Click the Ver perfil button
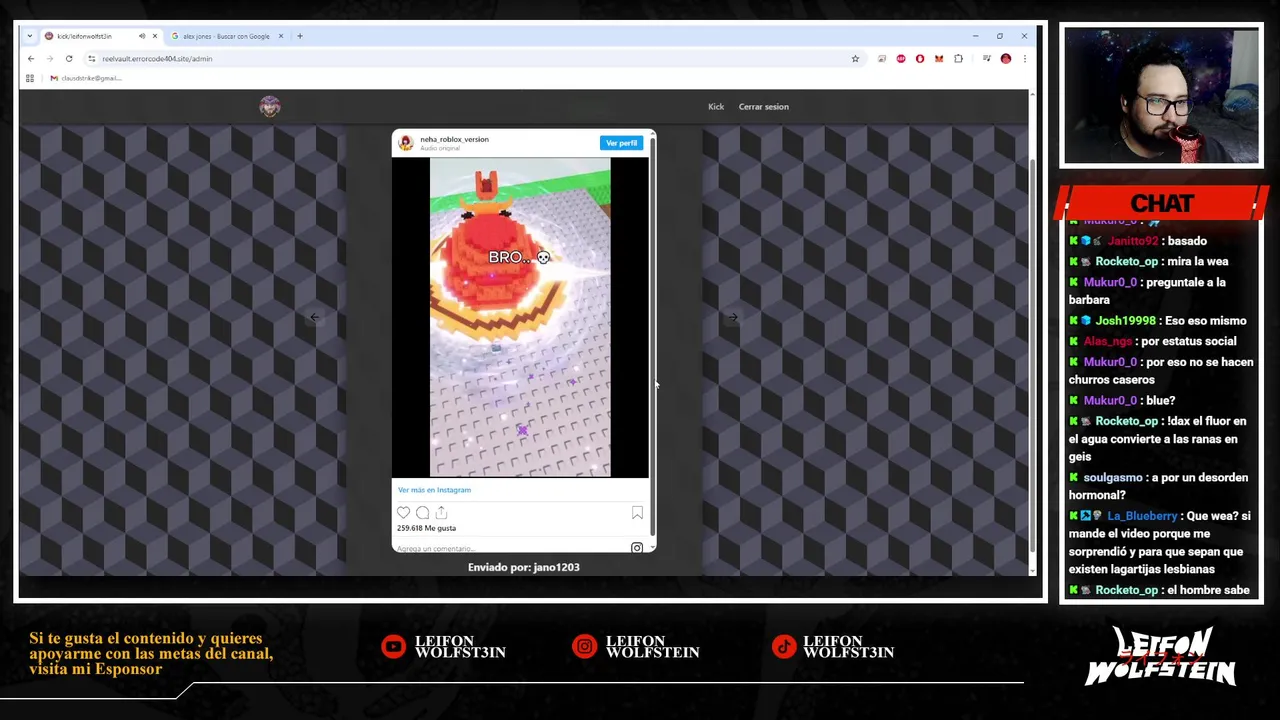1280x720 pixels. (x=621, y=143)
